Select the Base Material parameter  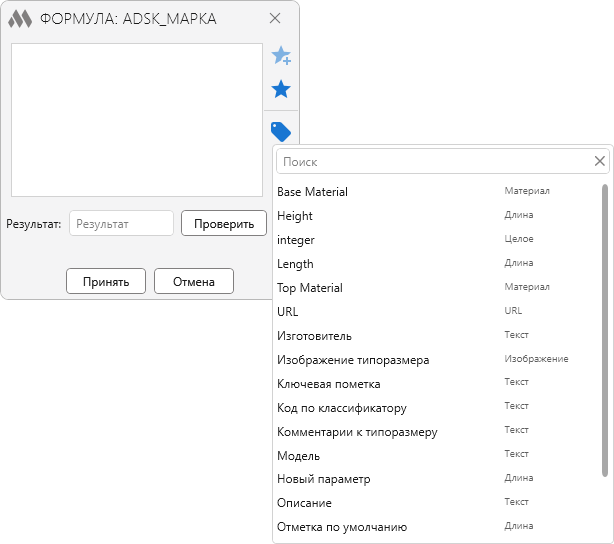438,192
